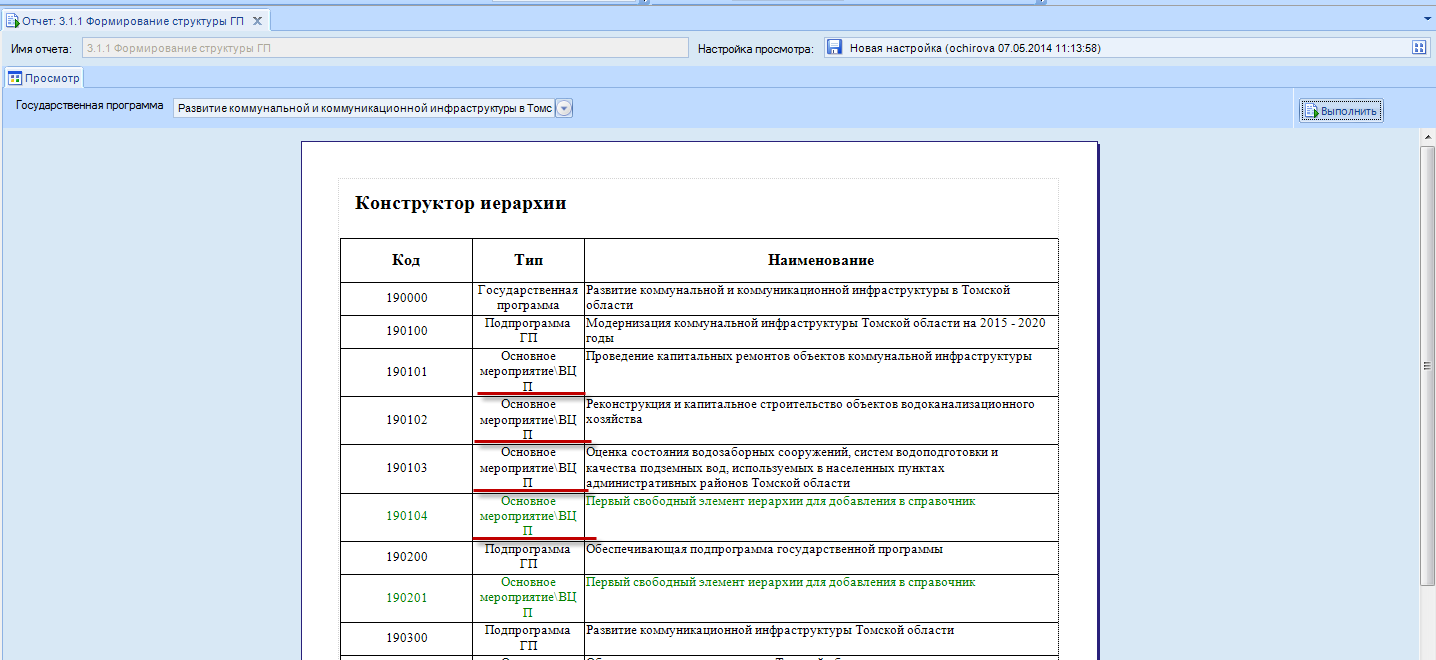Click the vertical scrollbar thumb

[x=1427, y=366]
